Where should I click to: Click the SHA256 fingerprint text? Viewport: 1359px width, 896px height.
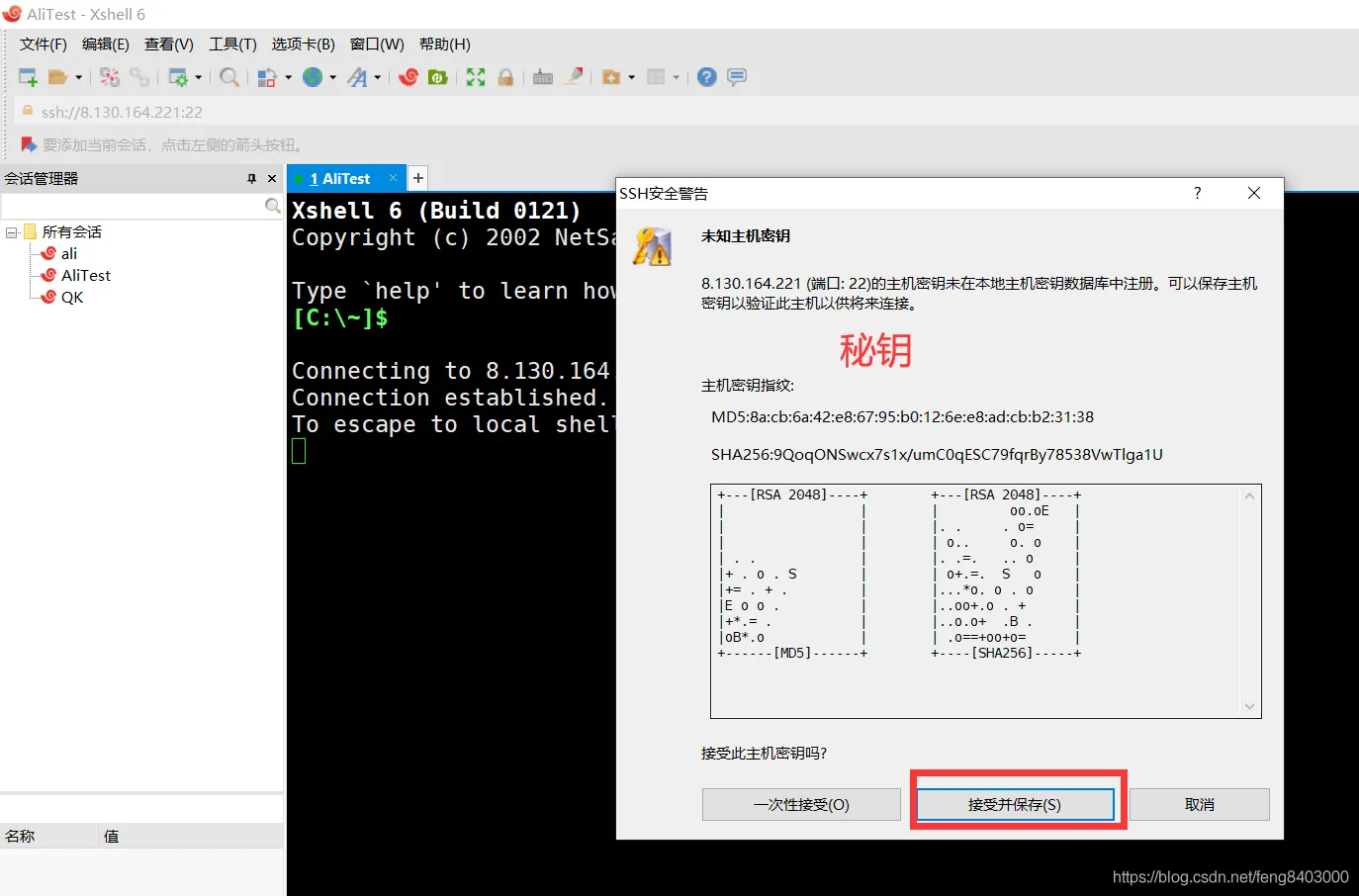937,455
